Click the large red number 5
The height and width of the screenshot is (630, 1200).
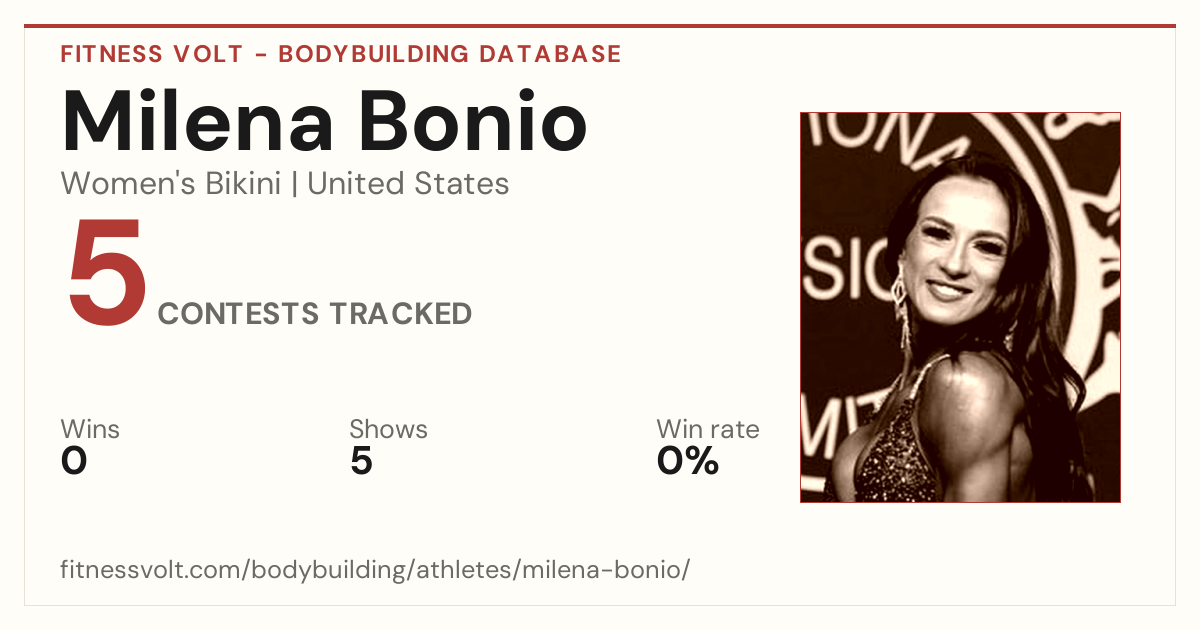pos(106,276)
